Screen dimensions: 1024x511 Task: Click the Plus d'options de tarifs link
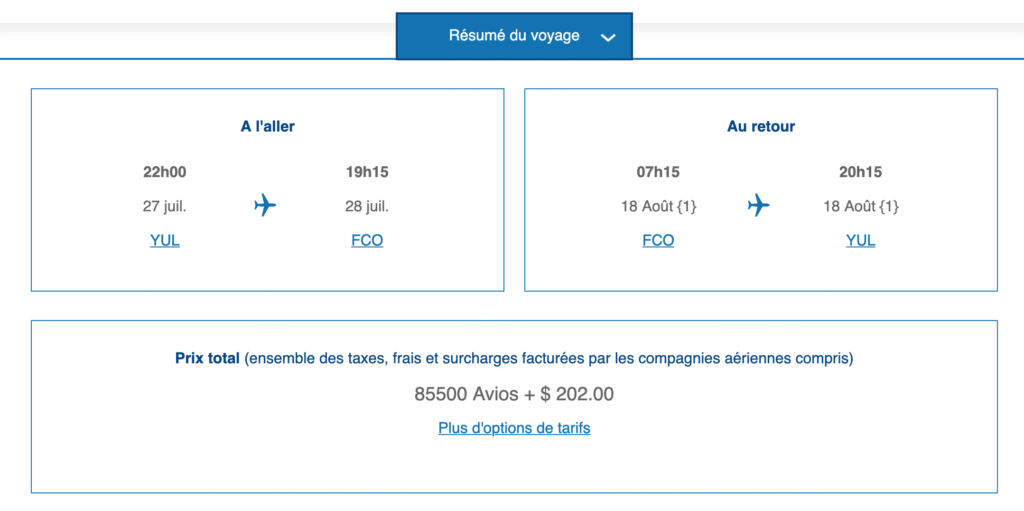pos(514,428)
